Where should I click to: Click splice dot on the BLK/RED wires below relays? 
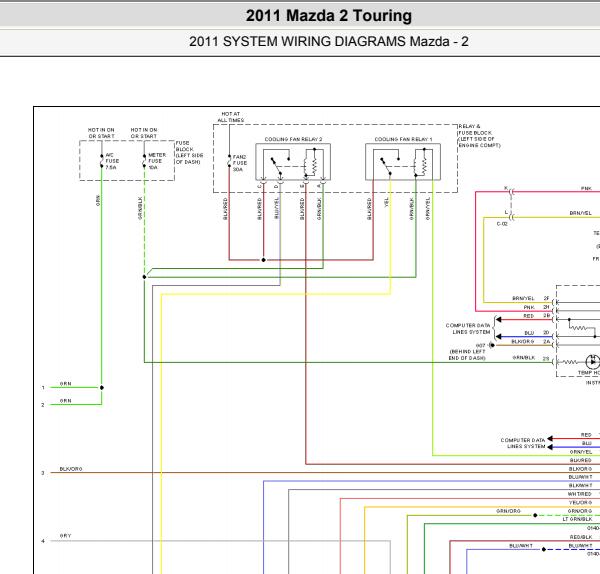[x=263, y=260]
